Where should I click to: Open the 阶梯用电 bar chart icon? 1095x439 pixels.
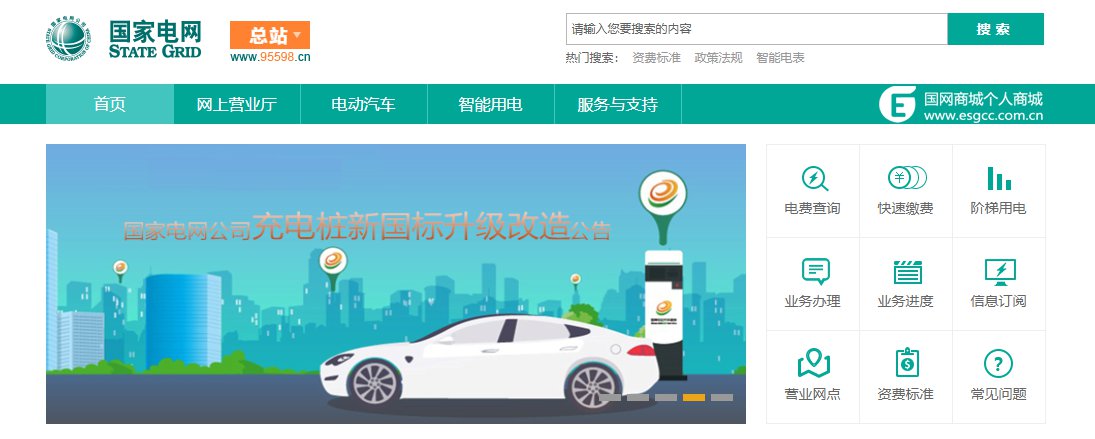point(999,178)
